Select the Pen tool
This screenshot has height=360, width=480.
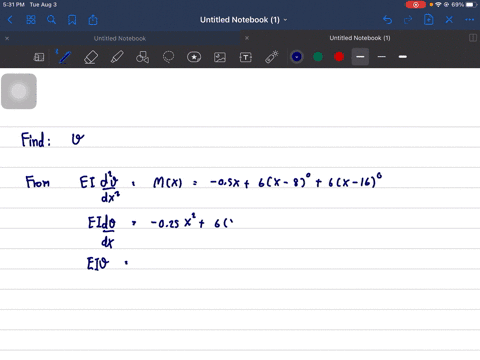point(64,57)
